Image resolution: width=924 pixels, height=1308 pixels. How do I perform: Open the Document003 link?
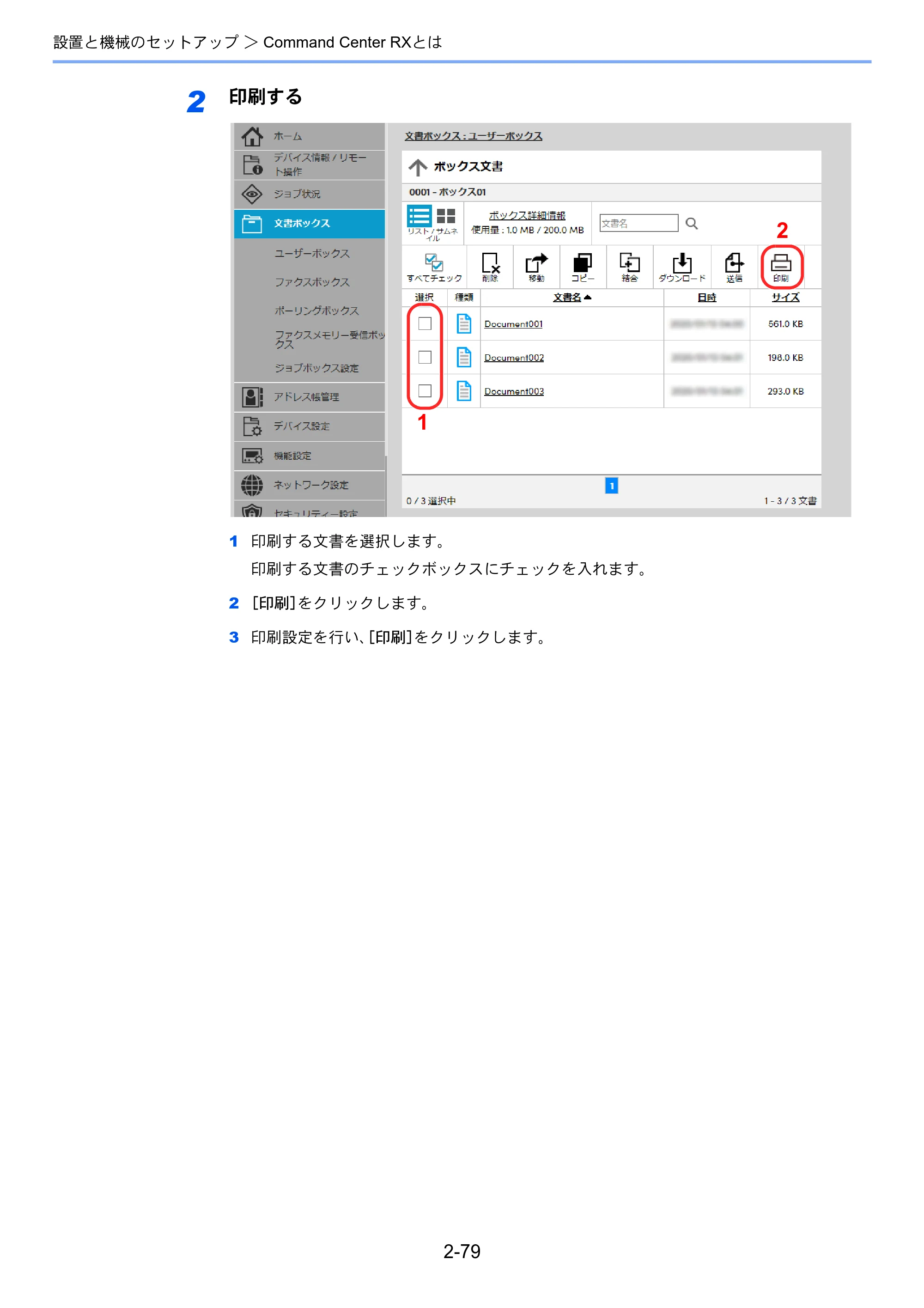[x=514, y=391]
